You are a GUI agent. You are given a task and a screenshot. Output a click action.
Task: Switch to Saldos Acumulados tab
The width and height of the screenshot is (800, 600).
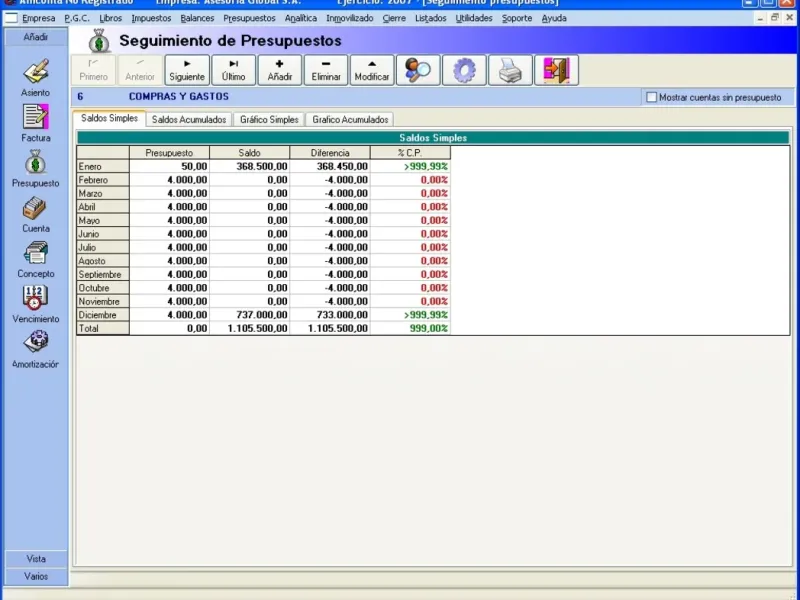click(189, 119)
